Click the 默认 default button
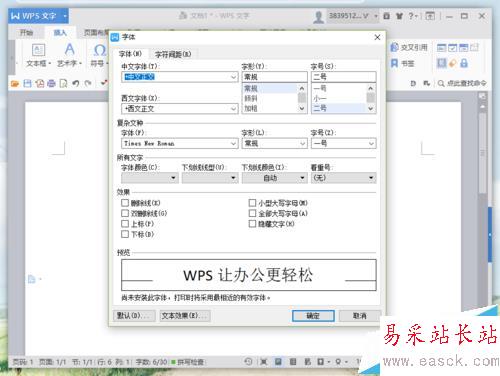The width and height of the screenshot is (500, 376). tap(134, 316)
